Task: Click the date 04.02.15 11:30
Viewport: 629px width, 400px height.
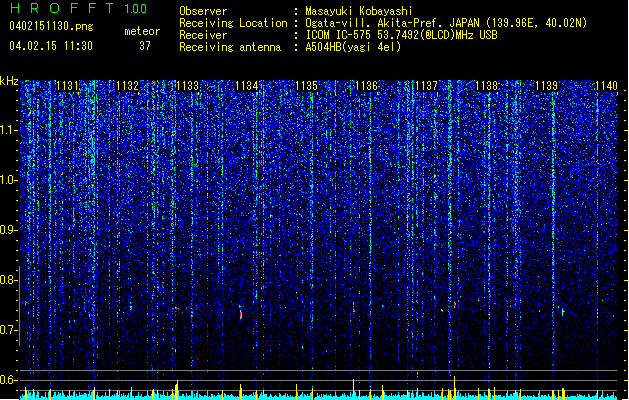Action: pyautogui.click(x=51, y=46)
